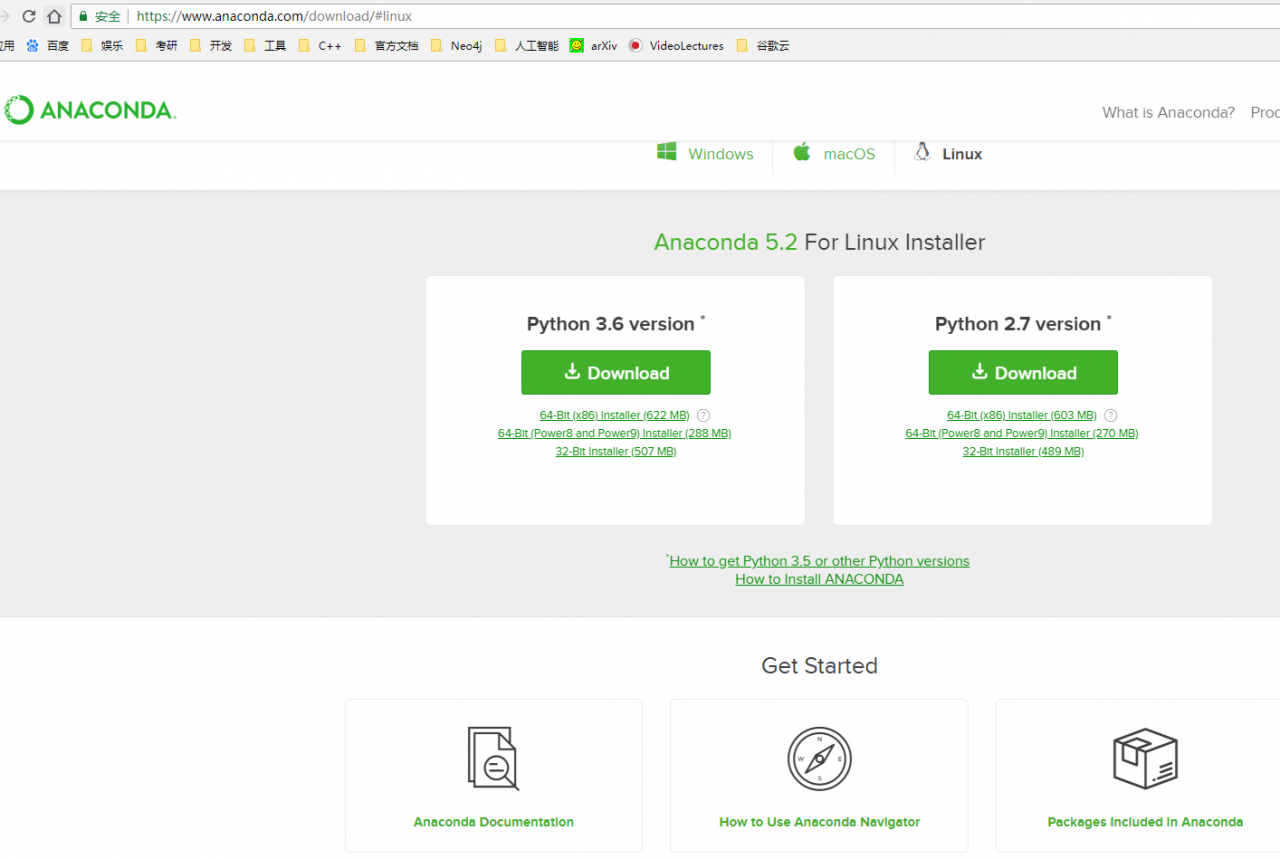Open the Anaconda Documentation link text
Screen dimensions: 1280x859
tap(493, 822)
